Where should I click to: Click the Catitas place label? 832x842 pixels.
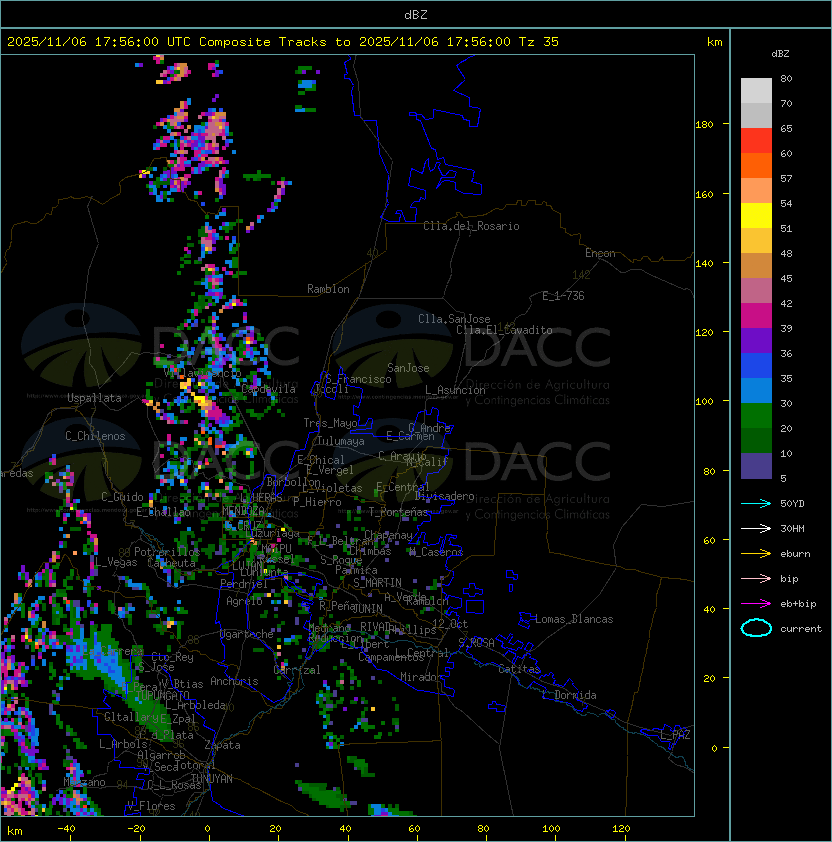(519, 669)
